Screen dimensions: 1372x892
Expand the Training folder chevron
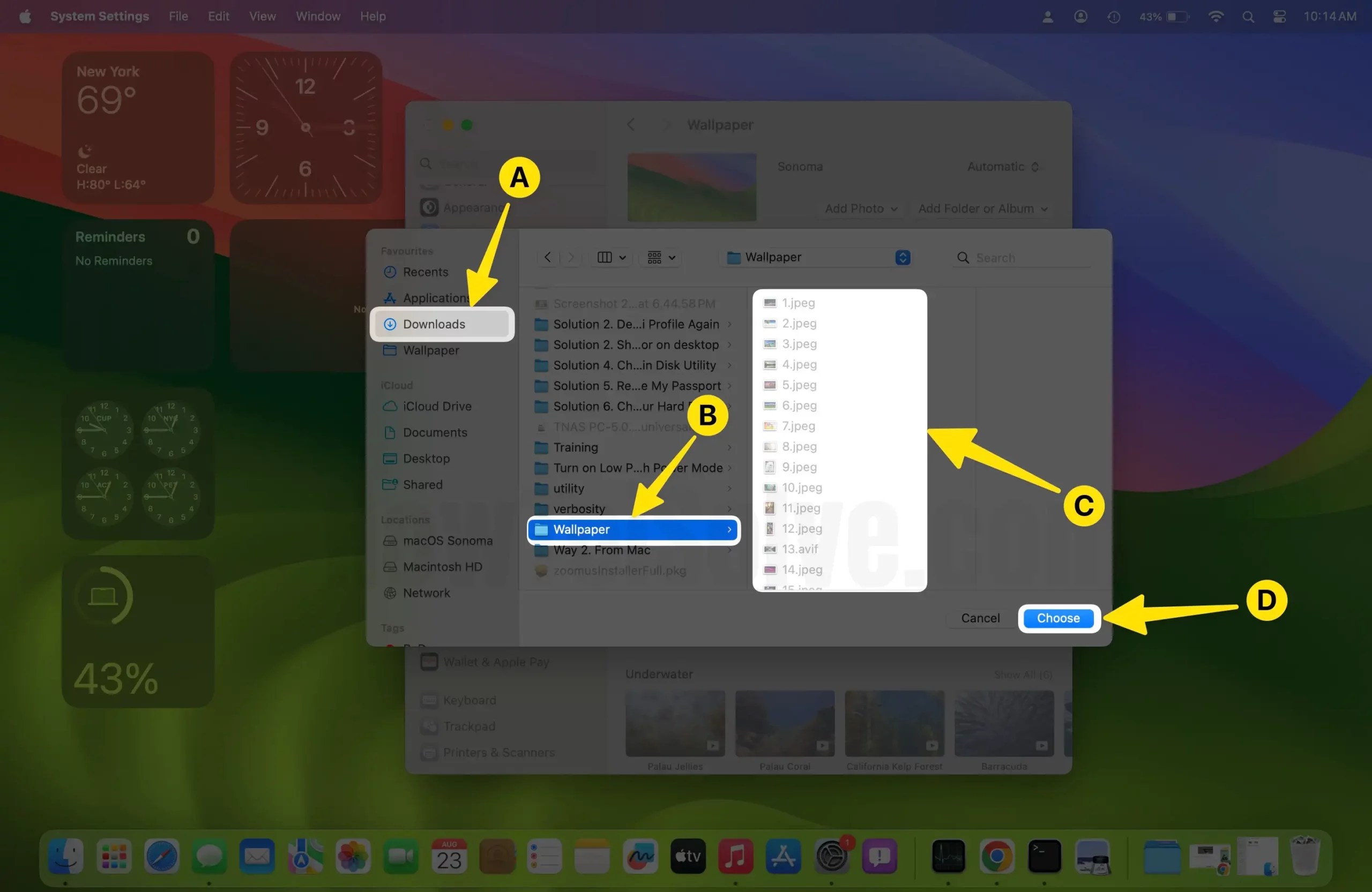pyautogui.click(x=729, y=447)
